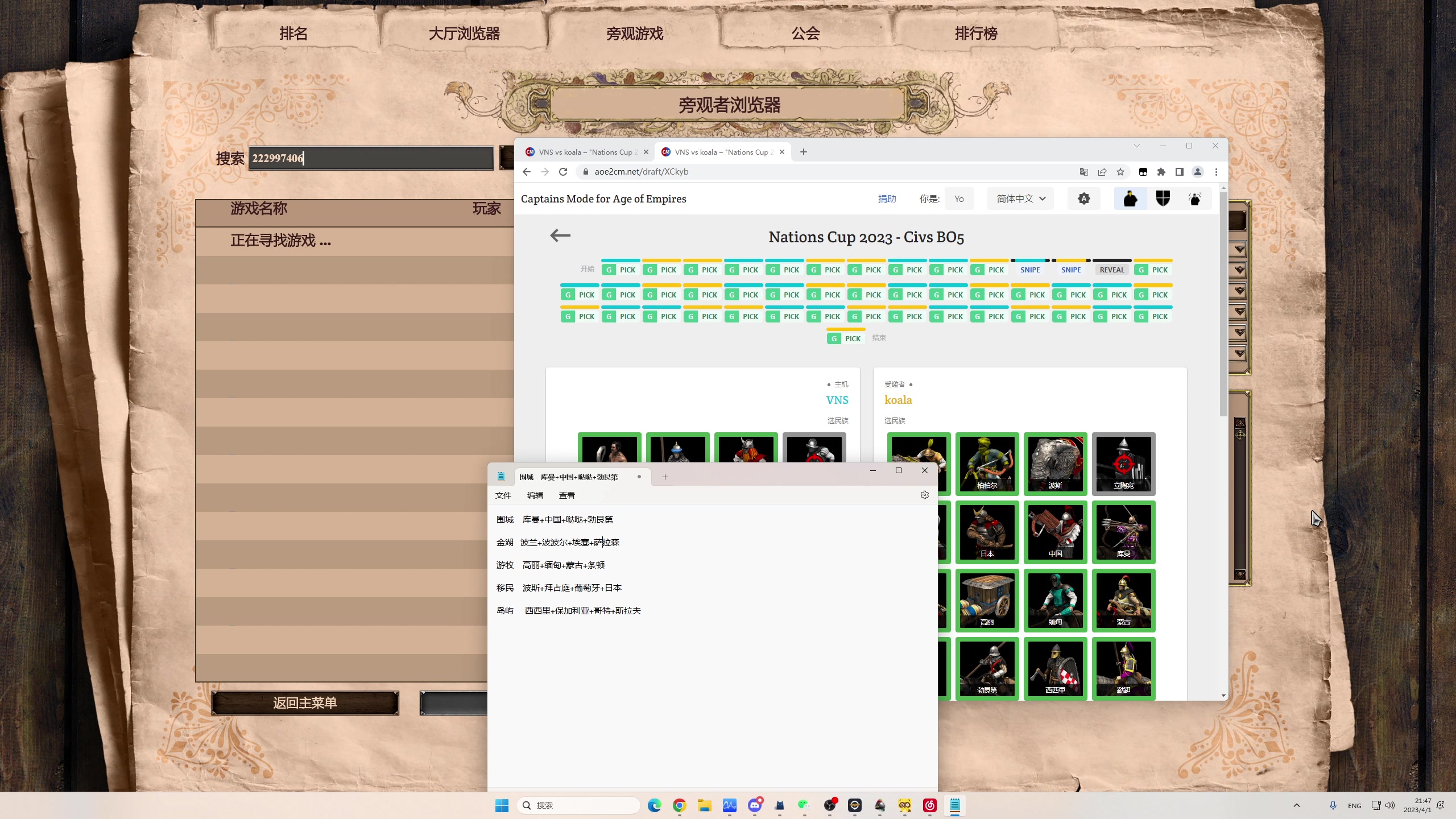This screenshot has height=819, width=1456.
Task: Open NetEase Cloud Music taskbar icon
Action: [x=930, y=805]
